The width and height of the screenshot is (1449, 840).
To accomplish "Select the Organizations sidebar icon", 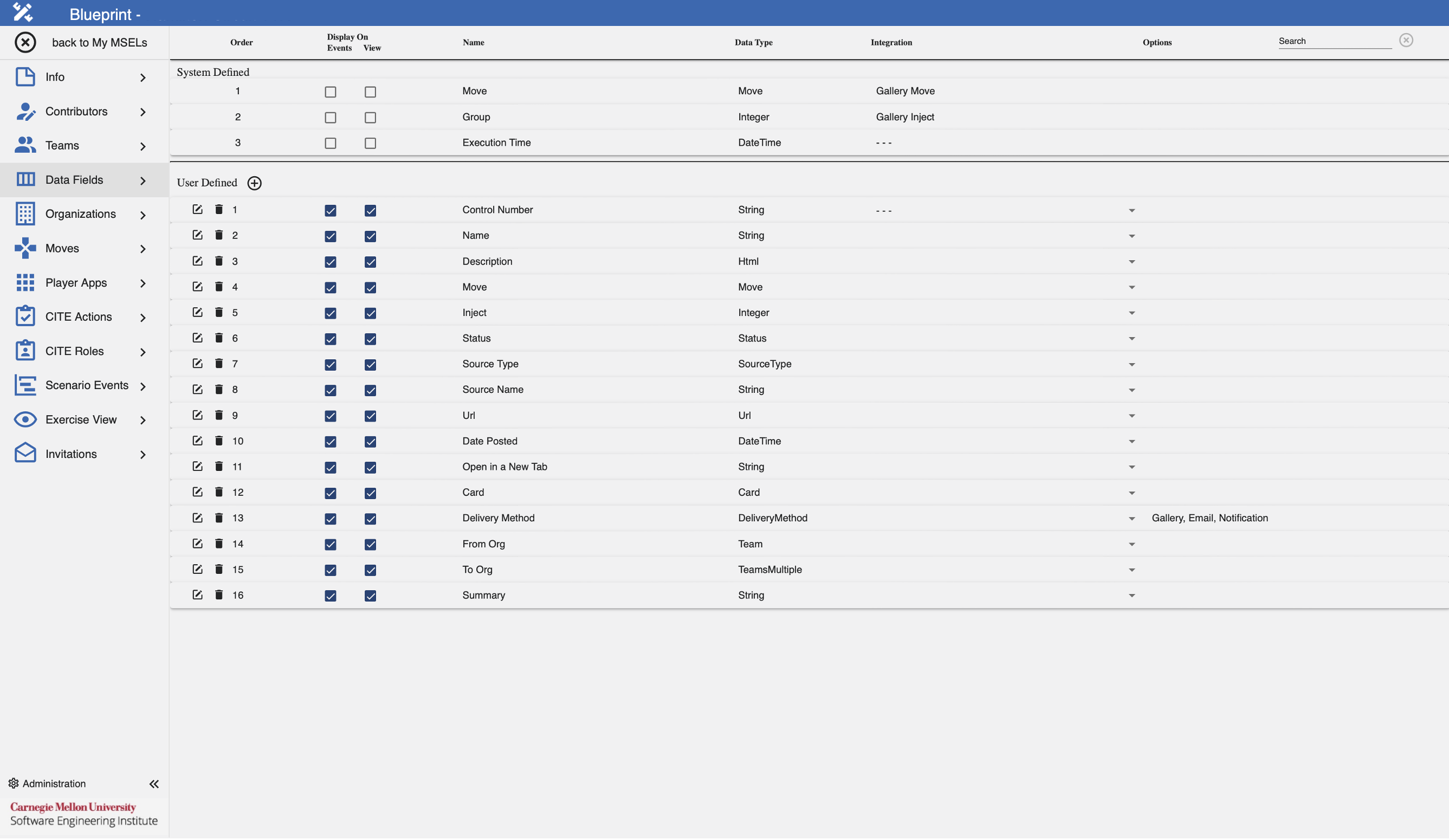I will pyautogui.click(x=25, y=214).
